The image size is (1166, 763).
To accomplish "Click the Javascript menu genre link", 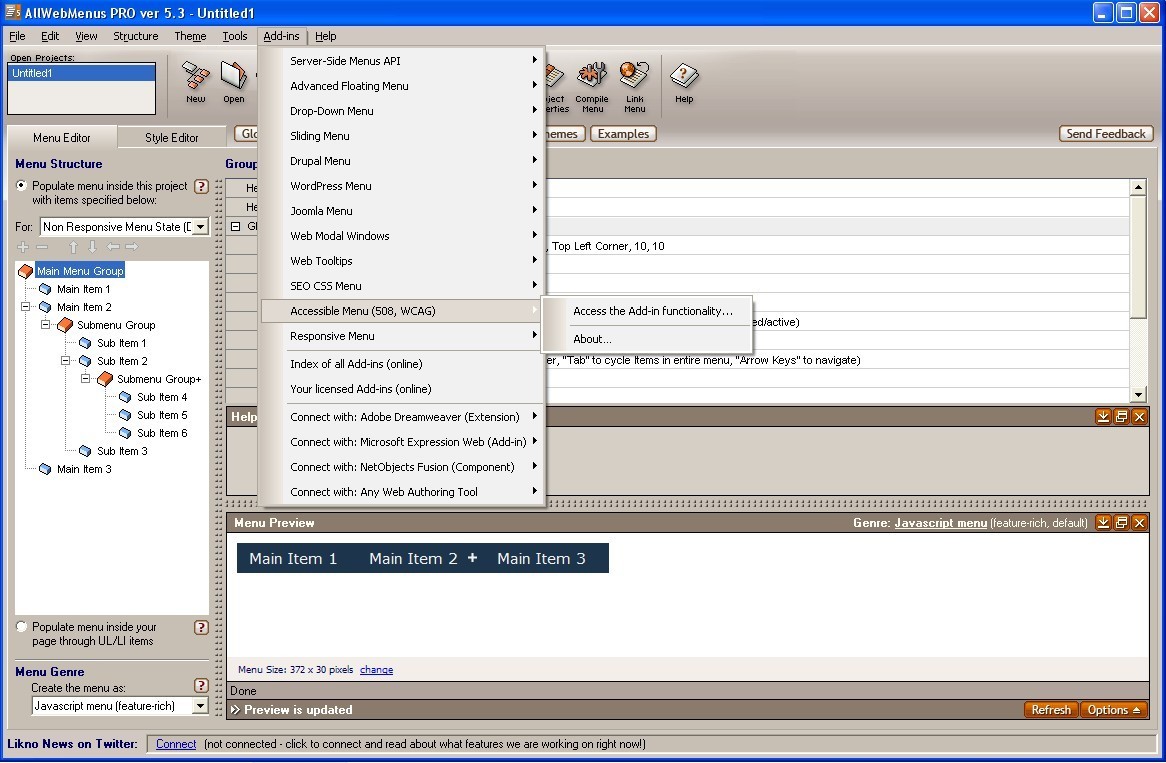I will 941,523.
